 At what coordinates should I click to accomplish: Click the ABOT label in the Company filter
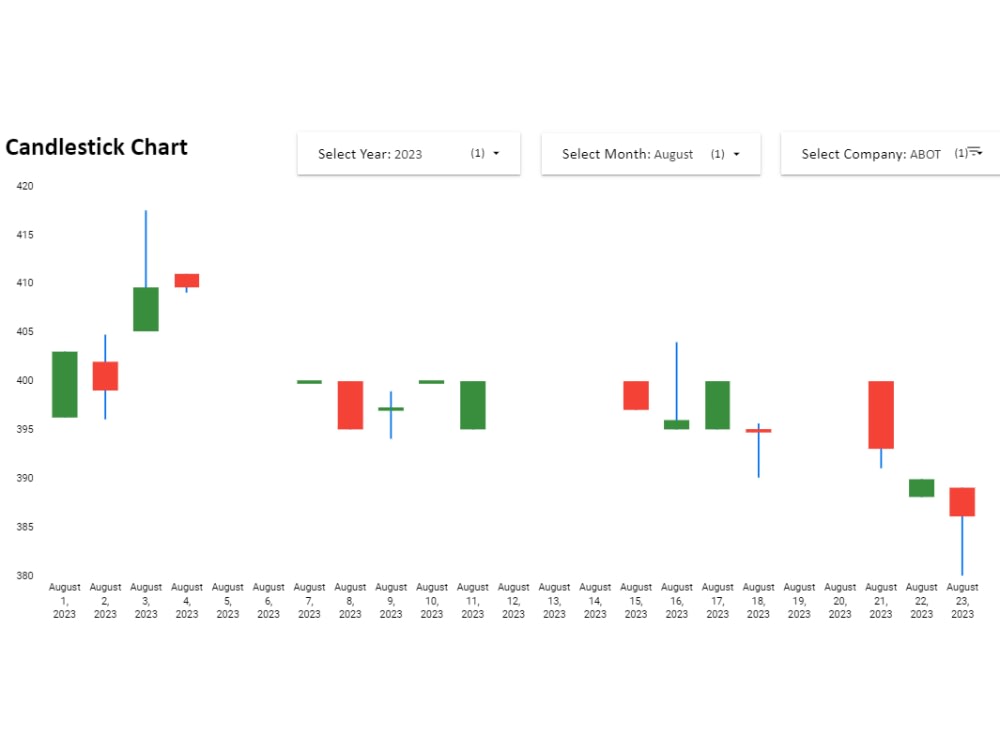925,154
